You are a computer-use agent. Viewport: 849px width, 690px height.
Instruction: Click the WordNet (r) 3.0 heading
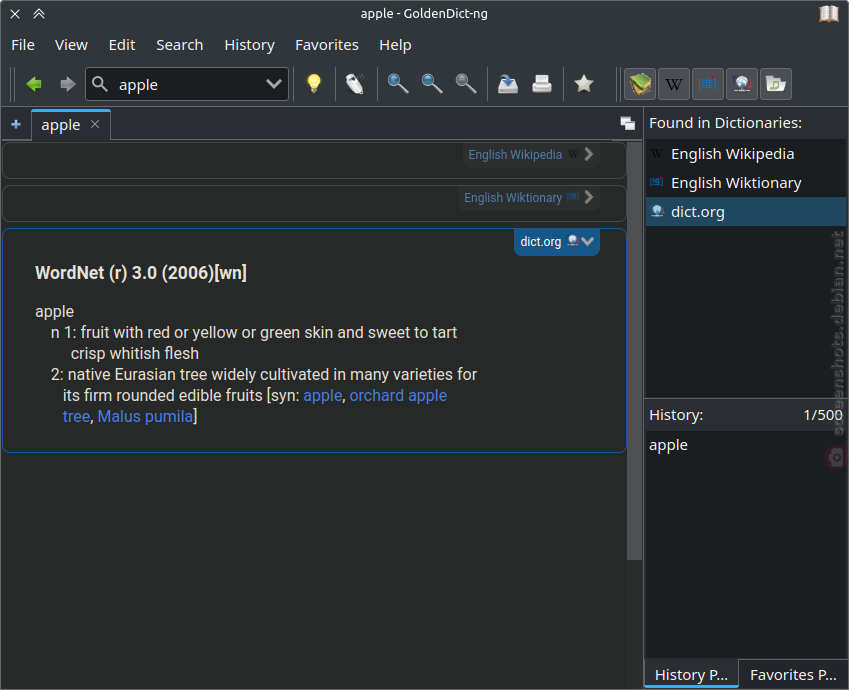click(141, 272)
